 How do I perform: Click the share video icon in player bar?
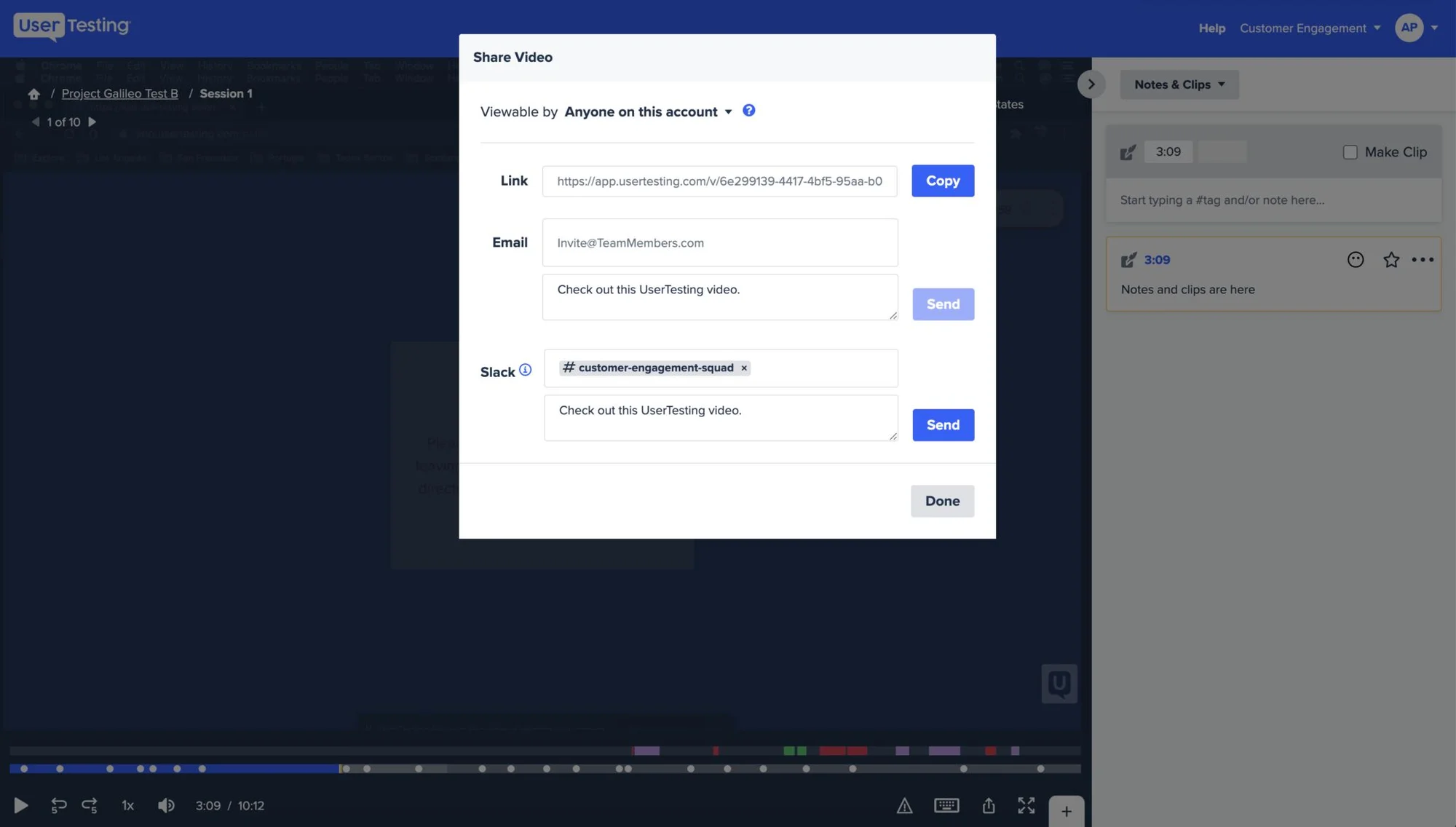[989, 805]
